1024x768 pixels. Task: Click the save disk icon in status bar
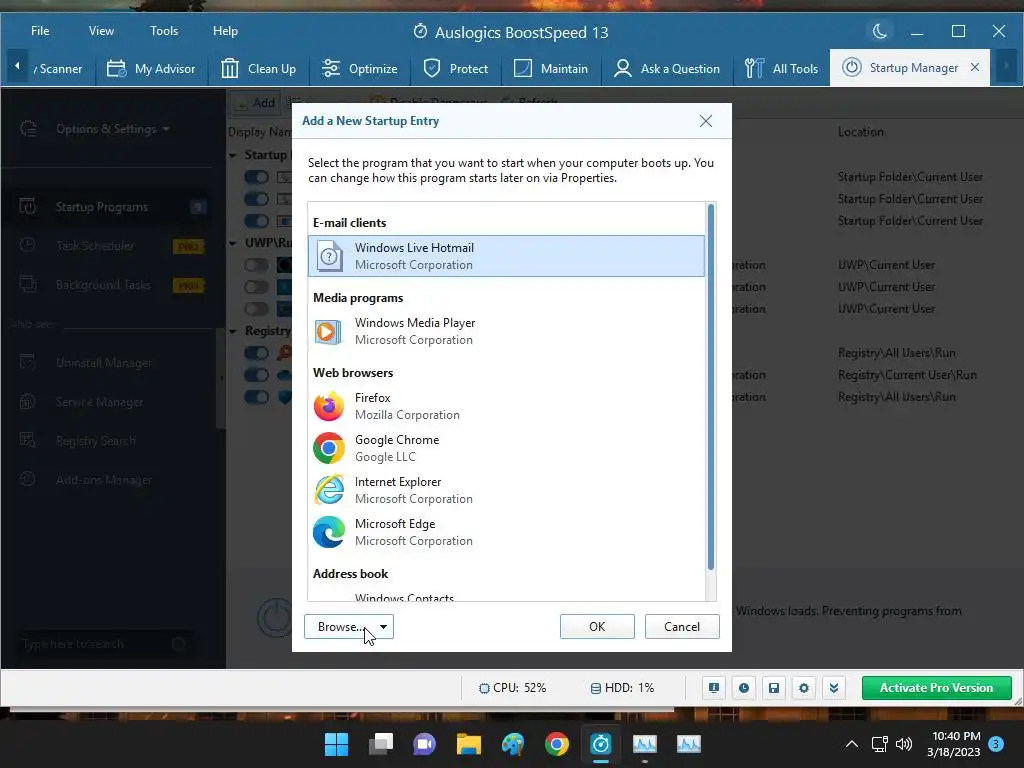[774, 688]
